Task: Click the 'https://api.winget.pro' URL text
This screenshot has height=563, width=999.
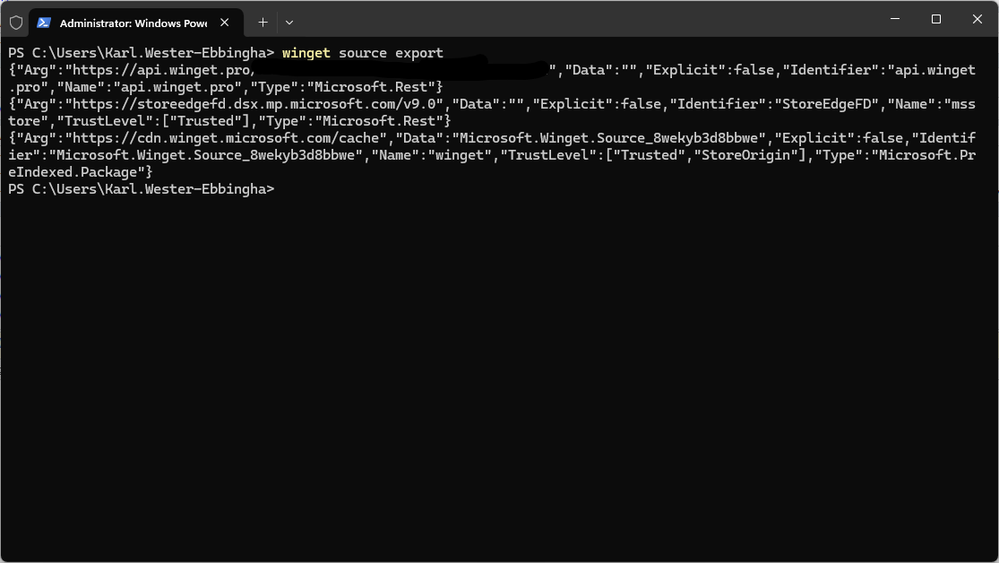Action: coord(159,70)
